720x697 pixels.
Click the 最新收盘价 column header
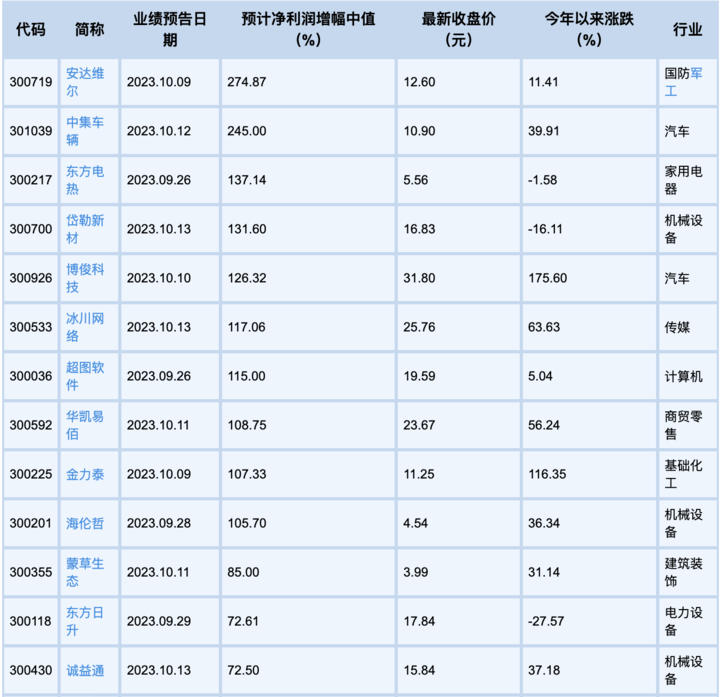pyautogui.click(x=458, y=29)
